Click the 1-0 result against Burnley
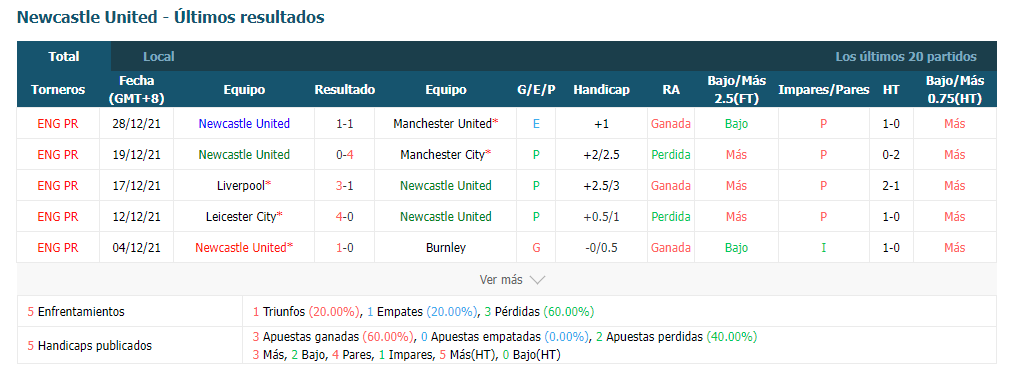This screenshot has height=373, width=1009. (x=344, y=248)
